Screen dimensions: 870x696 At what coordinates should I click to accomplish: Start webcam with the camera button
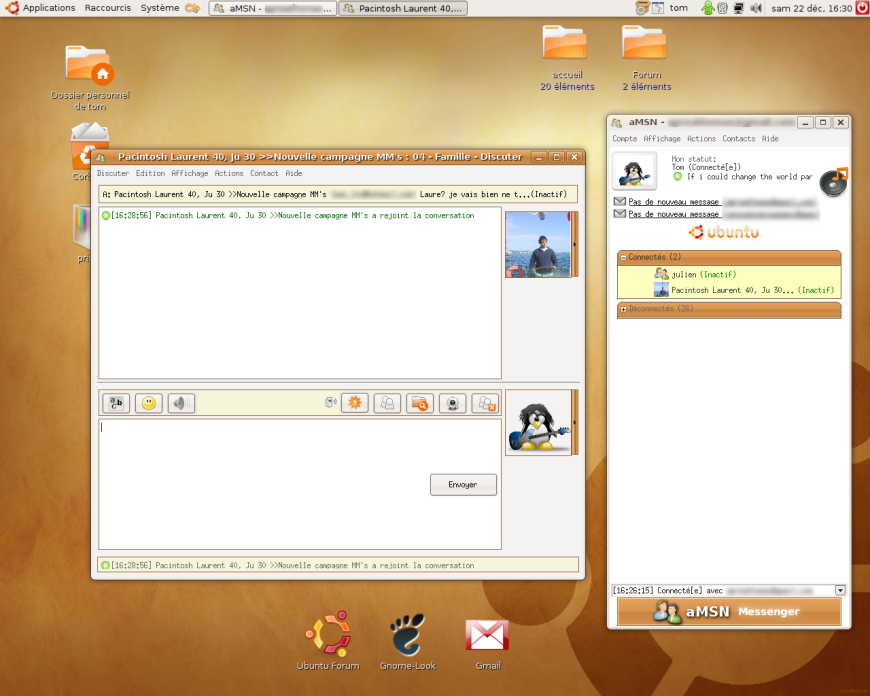(x=453, y=403)
